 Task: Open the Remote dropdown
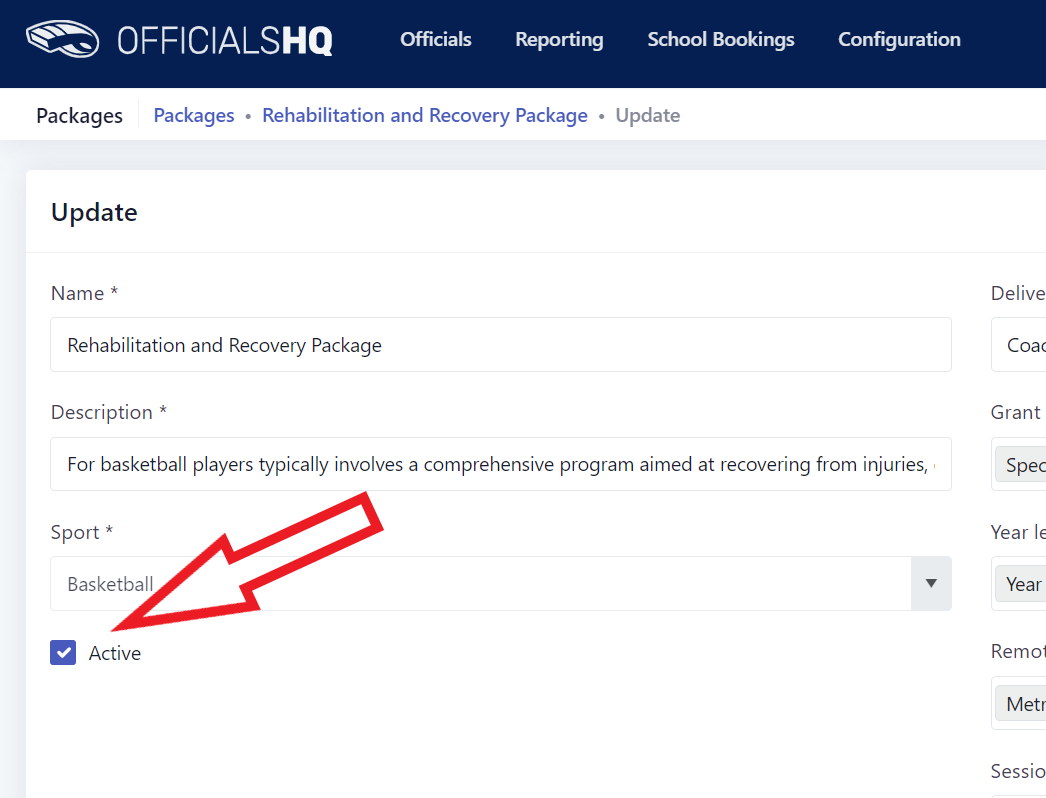(1025, 703)
